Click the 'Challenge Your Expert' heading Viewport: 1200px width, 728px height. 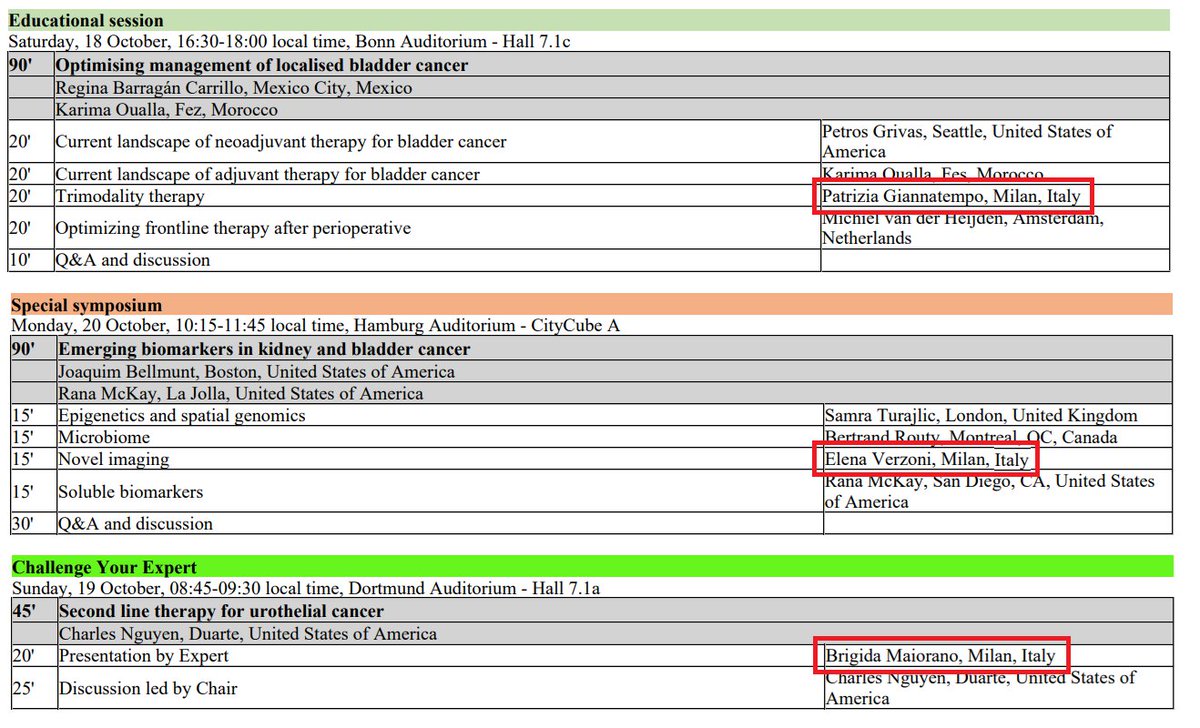pos(104,568)
